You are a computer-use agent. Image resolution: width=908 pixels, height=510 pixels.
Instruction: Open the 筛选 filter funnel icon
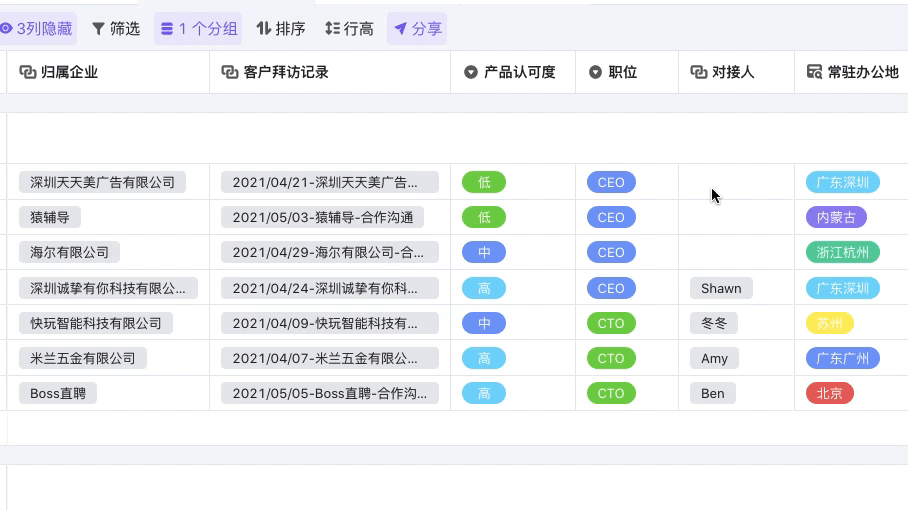[x=98, y=29]
